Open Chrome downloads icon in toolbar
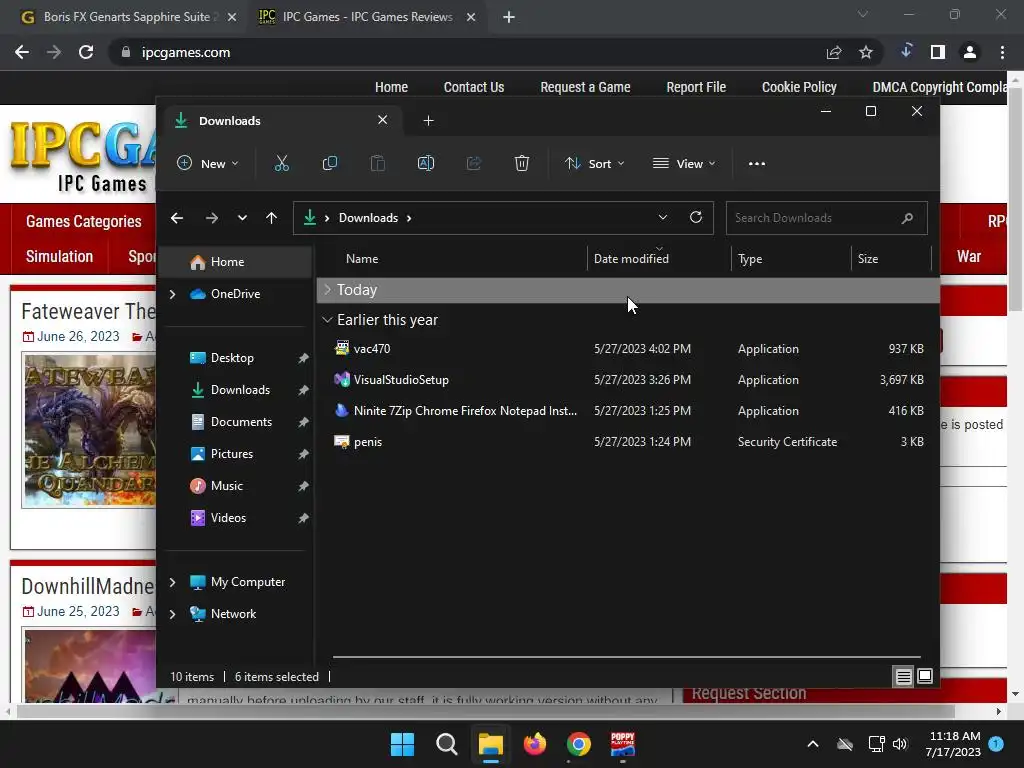This screenshot has width=1024, height=768. (x=906, y=51)
